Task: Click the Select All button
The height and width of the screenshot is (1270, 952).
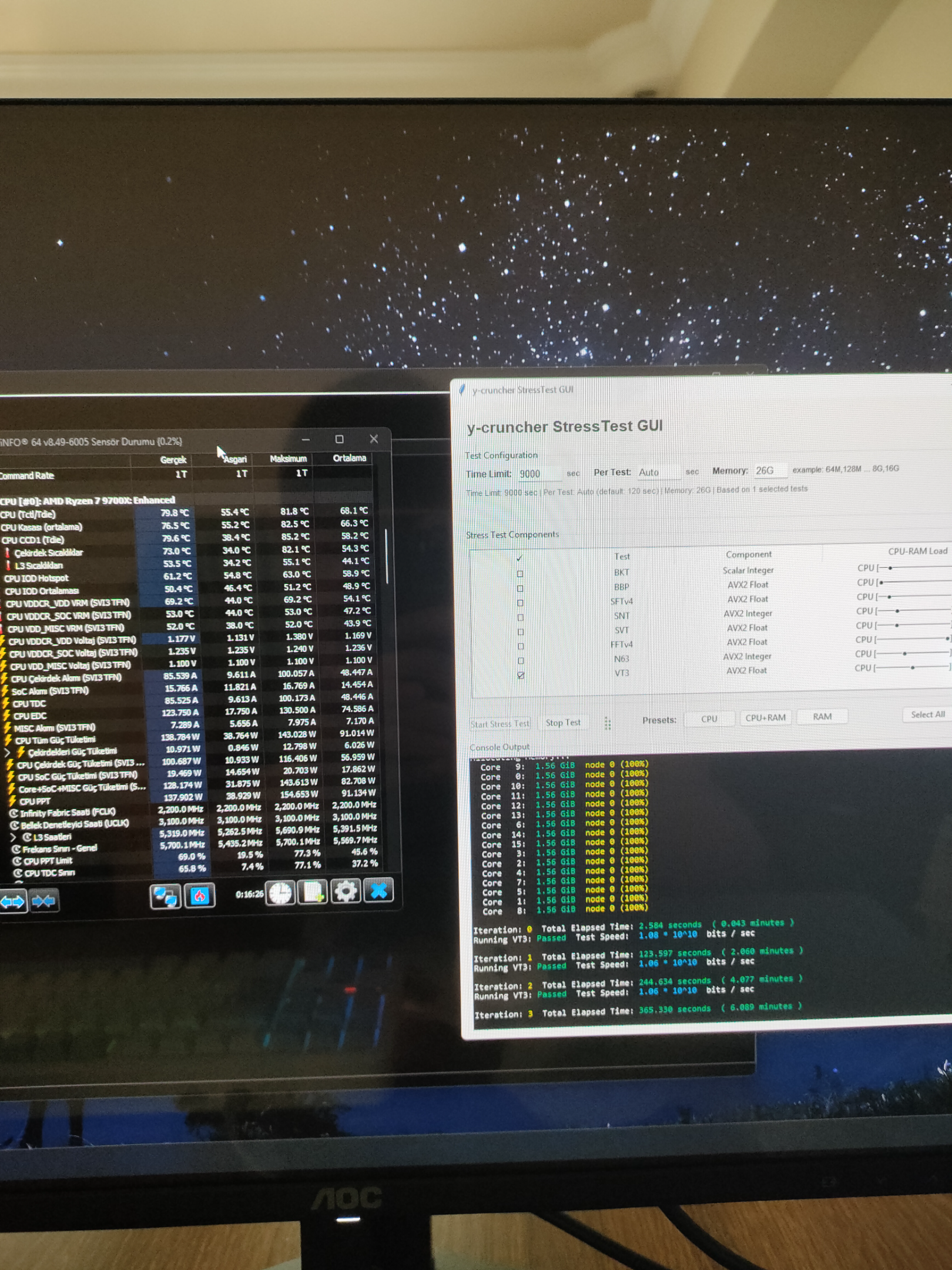Action: pyautogui.click(x=927, y=714)
